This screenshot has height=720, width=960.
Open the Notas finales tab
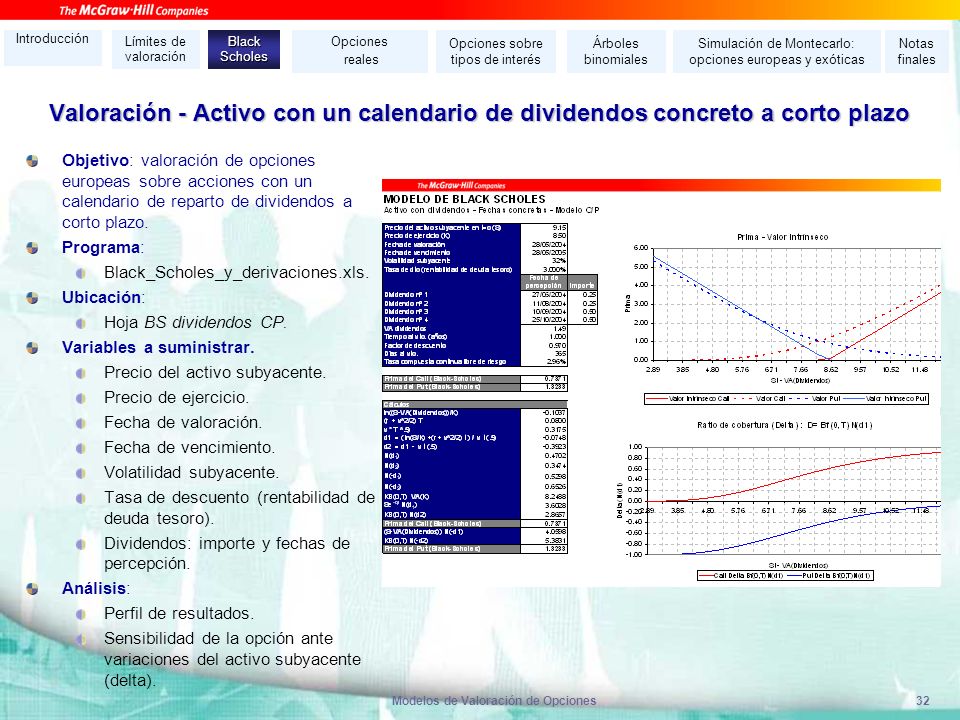(x=917, y=51)
